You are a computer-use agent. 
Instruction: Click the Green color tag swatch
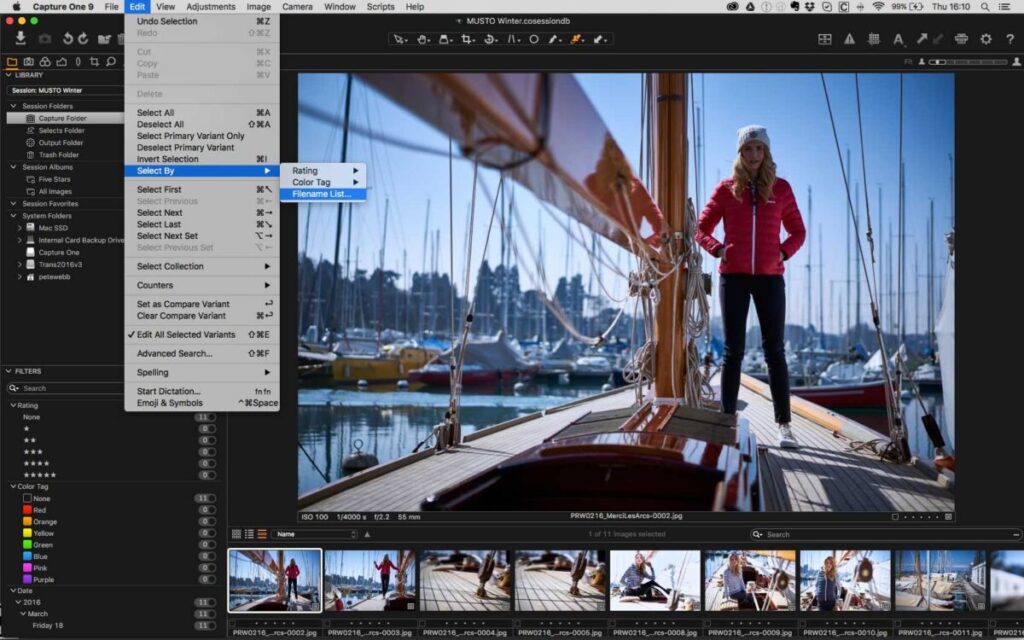click(x=27, y=545)
